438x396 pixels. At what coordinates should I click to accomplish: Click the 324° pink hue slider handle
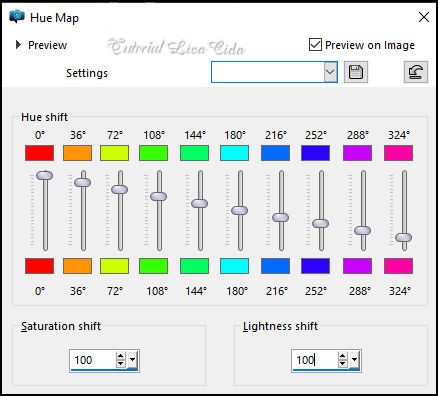tap(404, 237)
